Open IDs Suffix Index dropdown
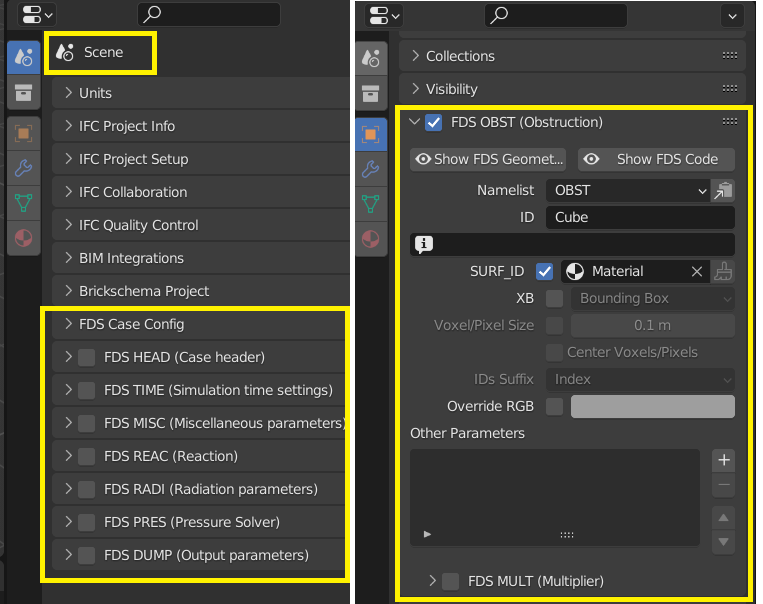Image resolution: width=763 pixels, height=604 pixels. coord(640,379)
